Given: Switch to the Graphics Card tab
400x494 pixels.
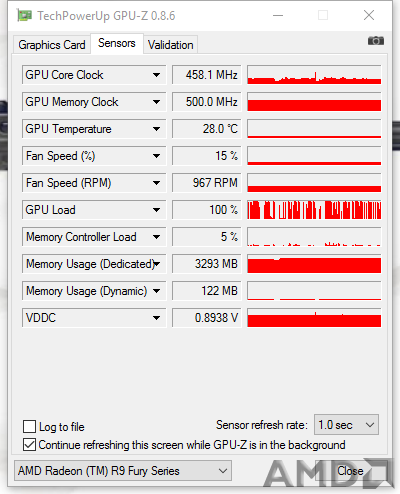Looking at the screenshot, I should 52,45.
